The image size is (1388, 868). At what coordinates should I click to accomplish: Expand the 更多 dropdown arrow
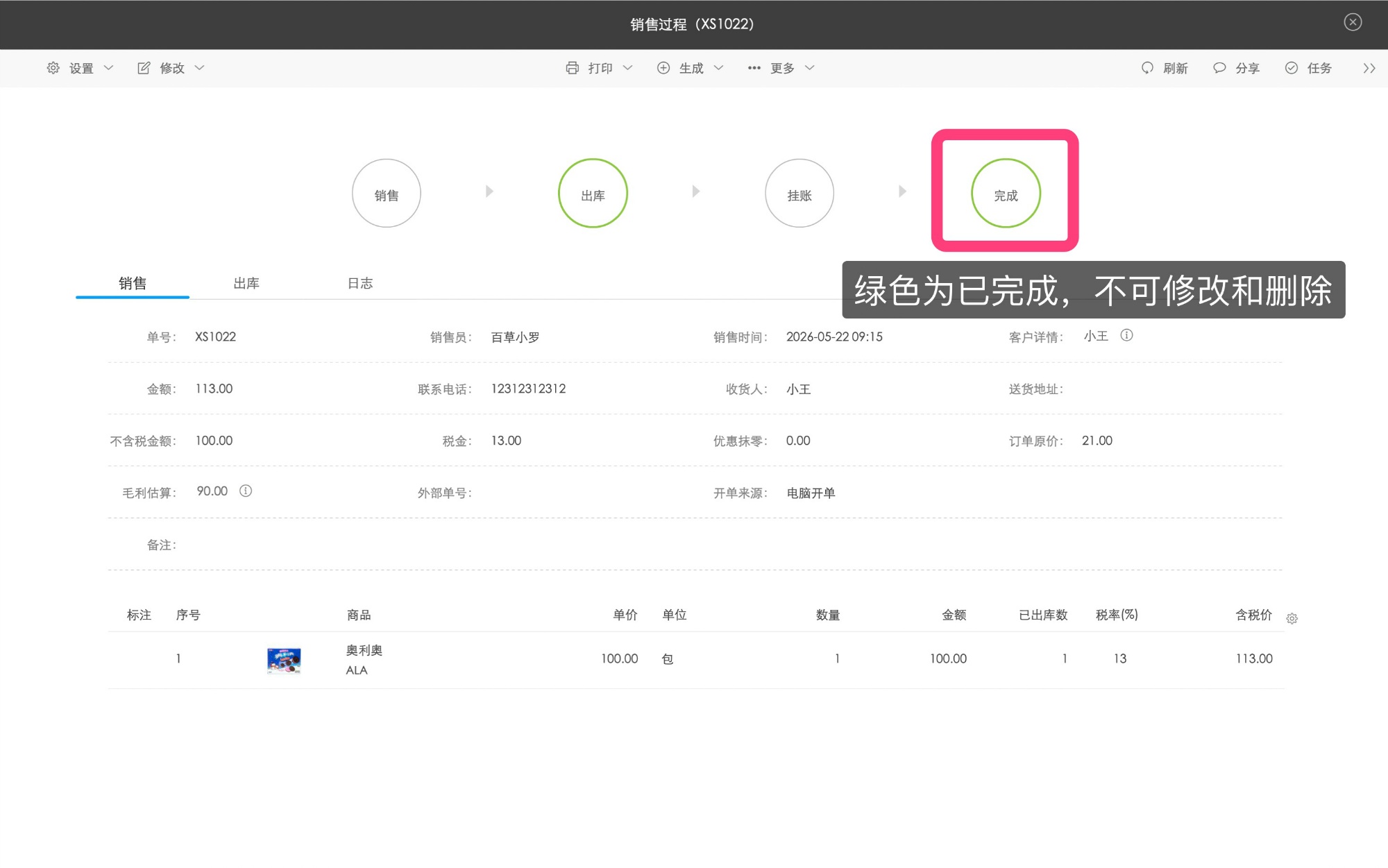[x=810, y=68]
